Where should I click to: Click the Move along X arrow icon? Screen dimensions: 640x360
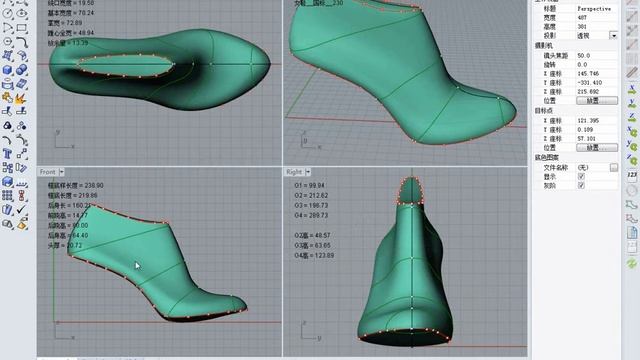click(632, 89)
